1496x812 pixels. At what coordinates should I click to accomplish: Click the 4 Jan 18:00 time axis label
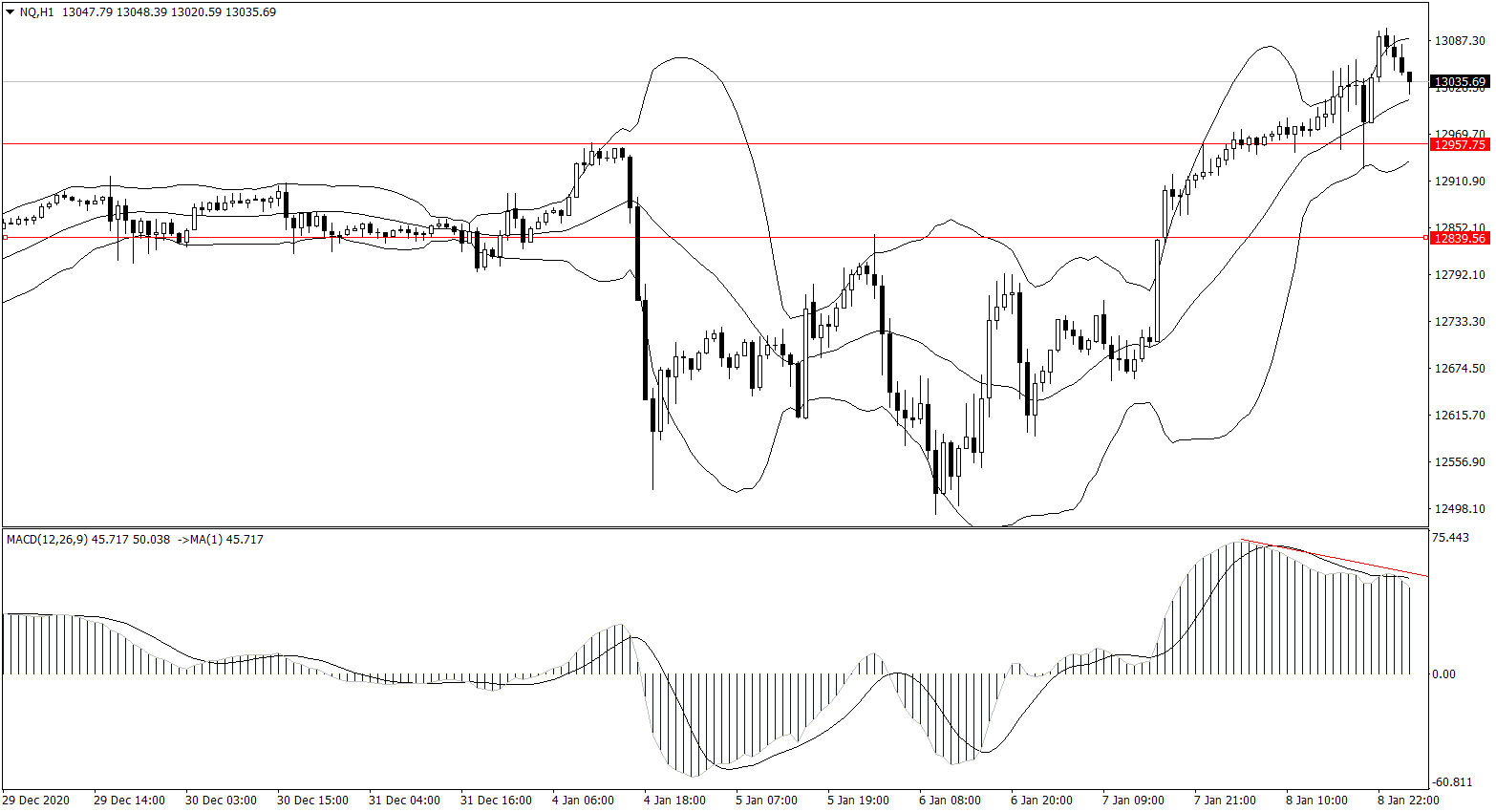point(674,801)
